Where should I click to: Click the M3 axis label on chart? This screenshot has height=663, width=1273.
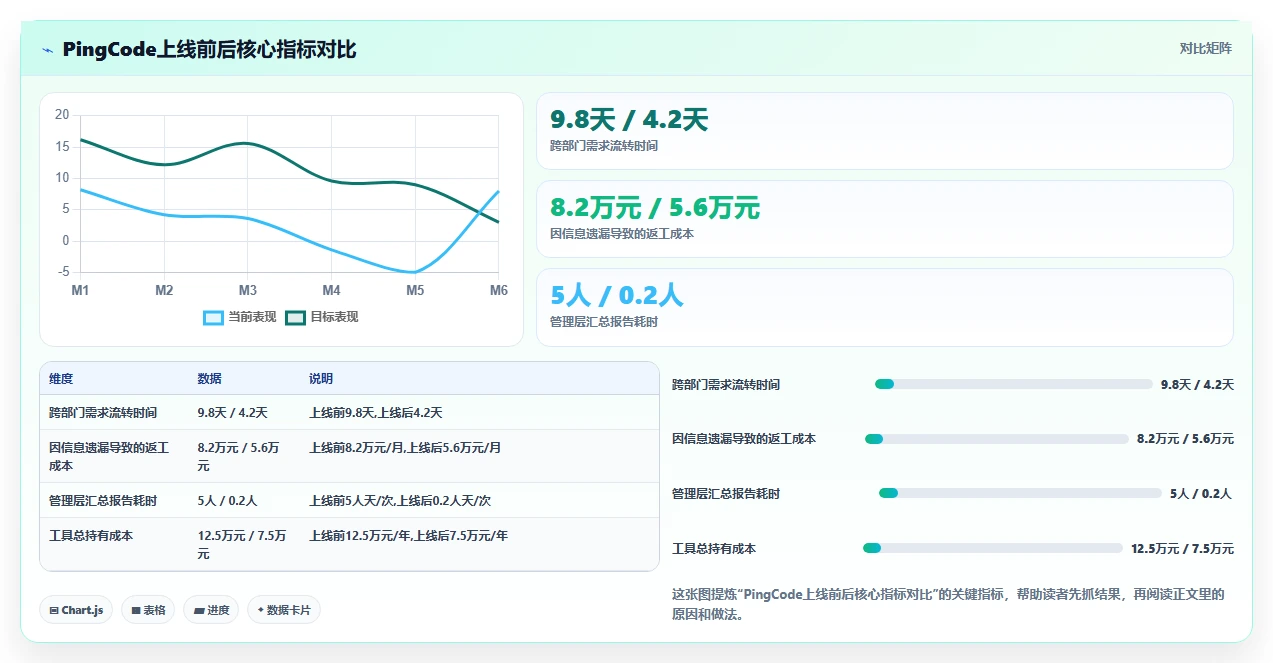pyautogui.click(x=247, y=290)
